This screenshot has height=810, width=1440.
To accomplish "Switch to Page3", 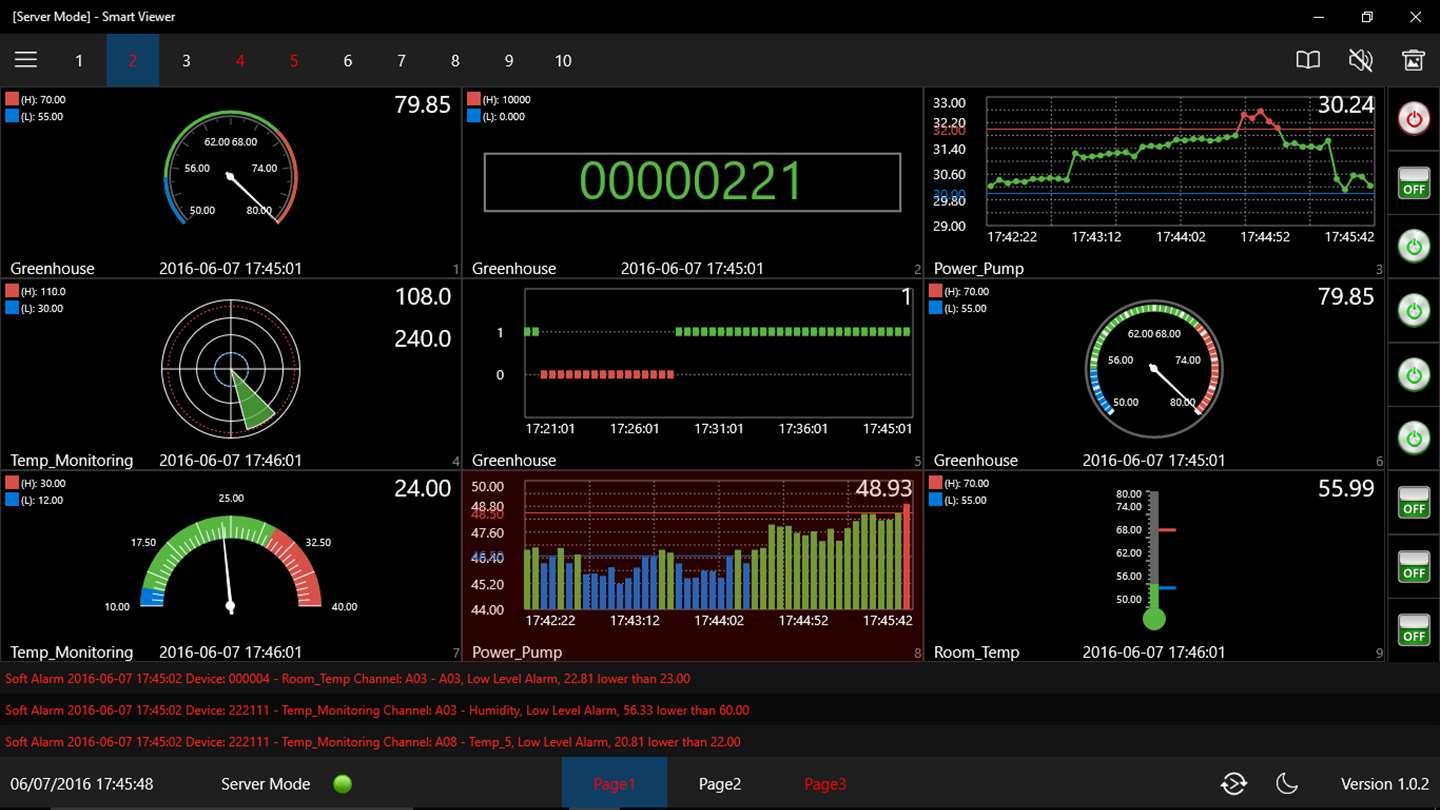I will [x=825, y=784].
